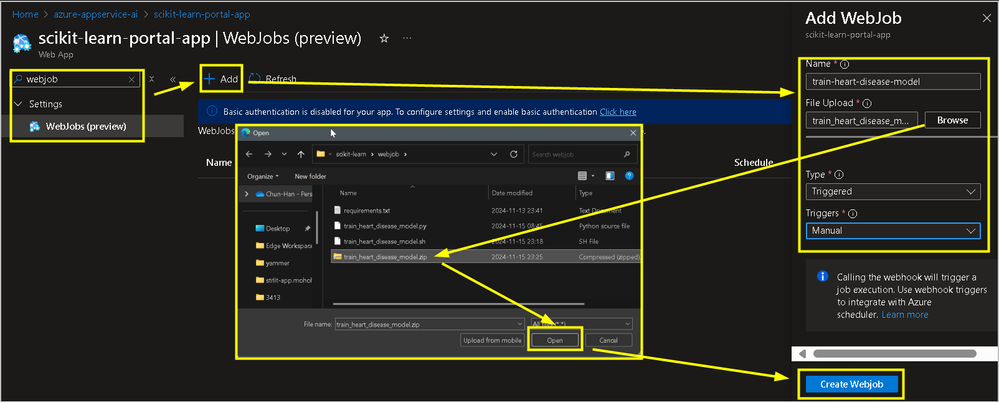Open the Type dropdown showing Triggered
Viewport: 999px width, 402px height.
(893, 191)
